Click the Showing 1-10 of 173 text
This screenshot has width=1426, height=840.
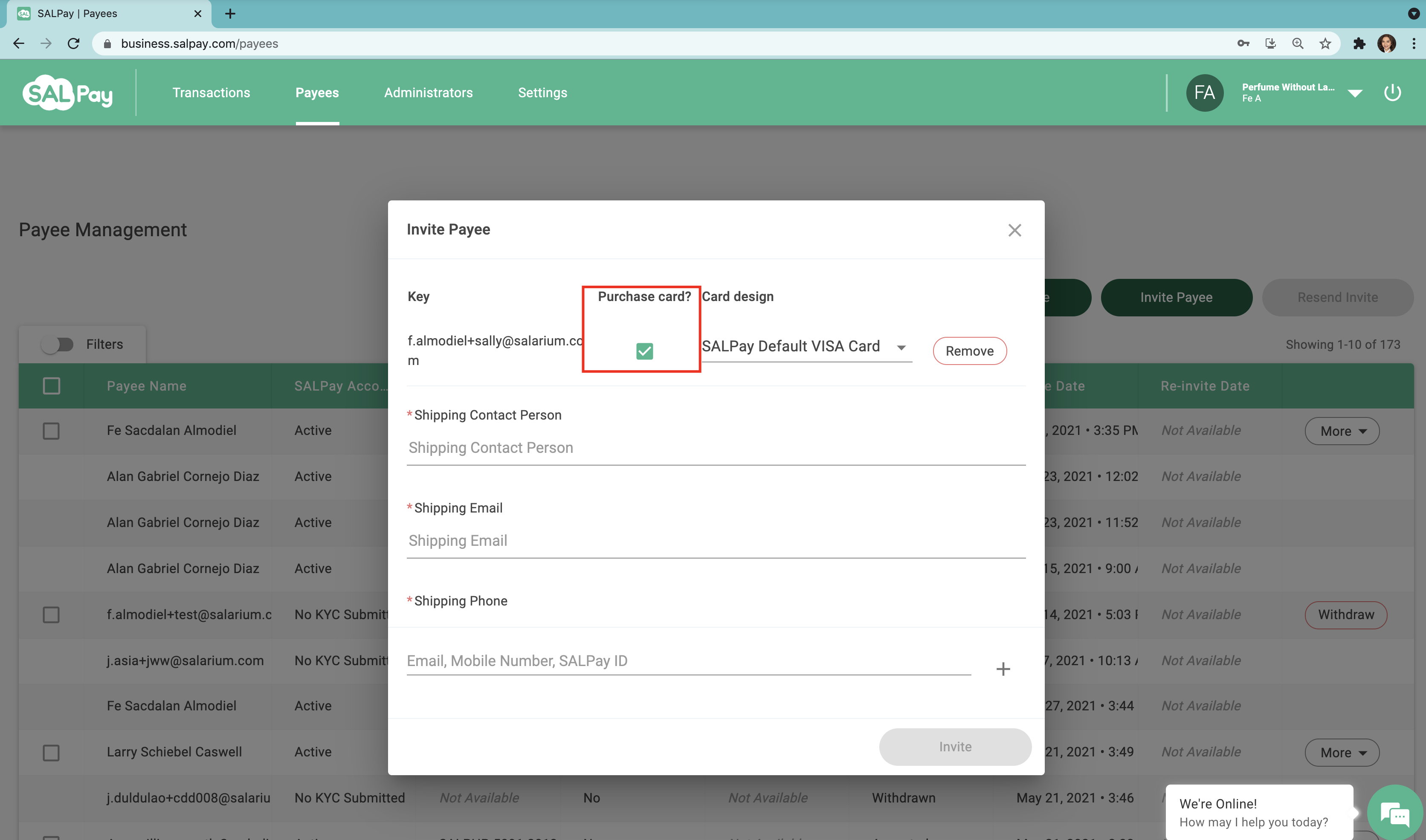pyautogui.click(x=1342, y=344)
